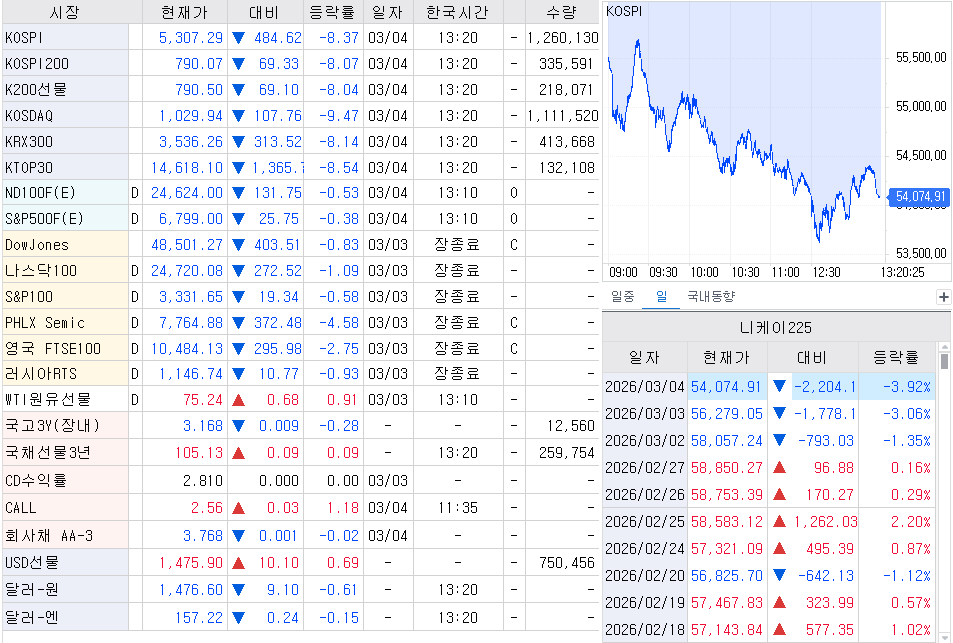Select the 2026/03/03 row in Nikkei table
The height and width of the screenshot is (643, 953).
pos(644,413)
